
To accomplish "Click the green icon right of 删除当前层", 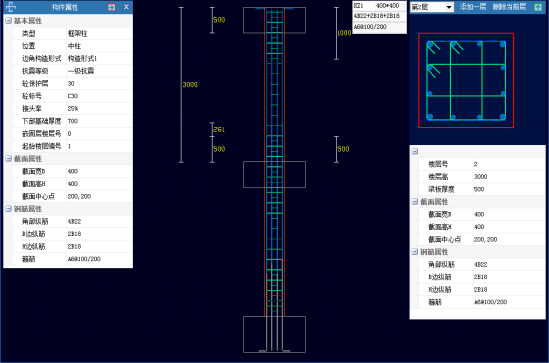I will tap(538, 7).
